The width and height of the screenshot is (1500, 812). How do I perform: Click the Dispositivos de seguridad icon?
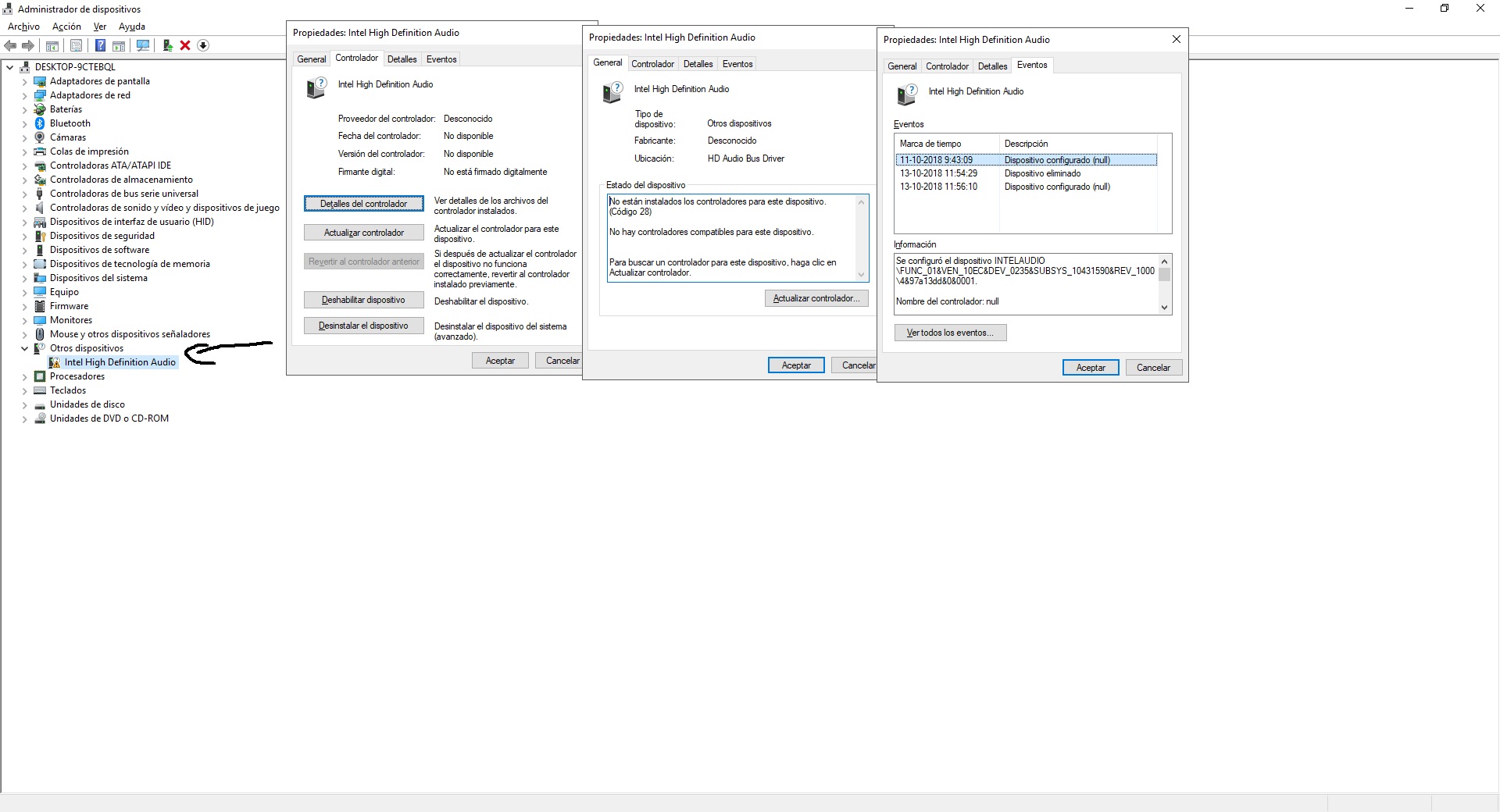(x=40, y=236)
